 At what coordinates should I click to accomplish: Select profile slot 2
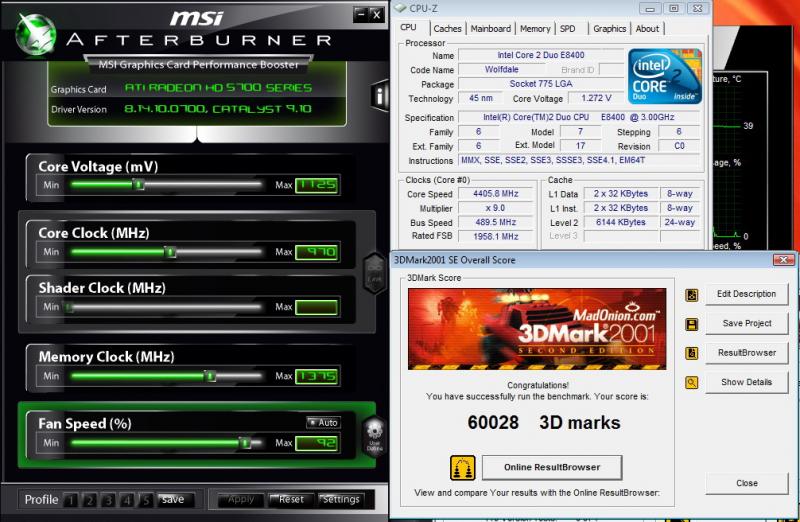90,500
